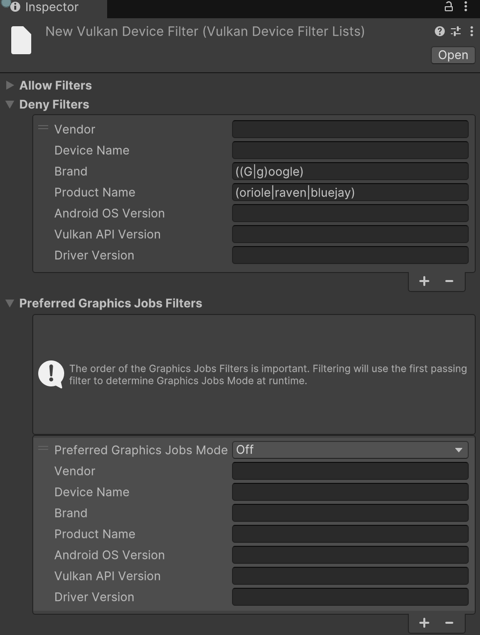
Task: Add a Preferred Graphics Jobs filter entry
Action: click(424, 622)
